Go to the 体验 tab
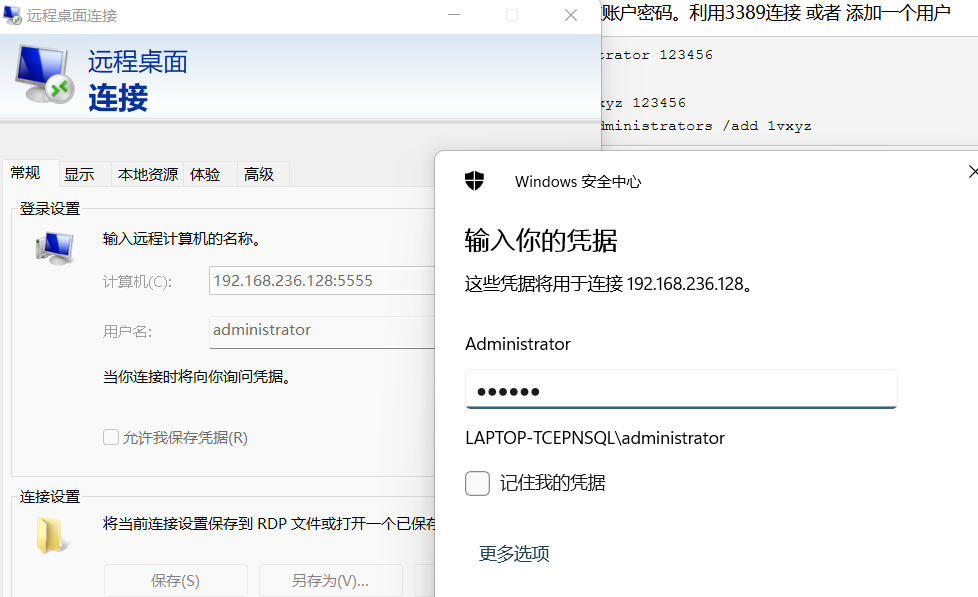Screen dimensions: 978x597 click(205, 174)
